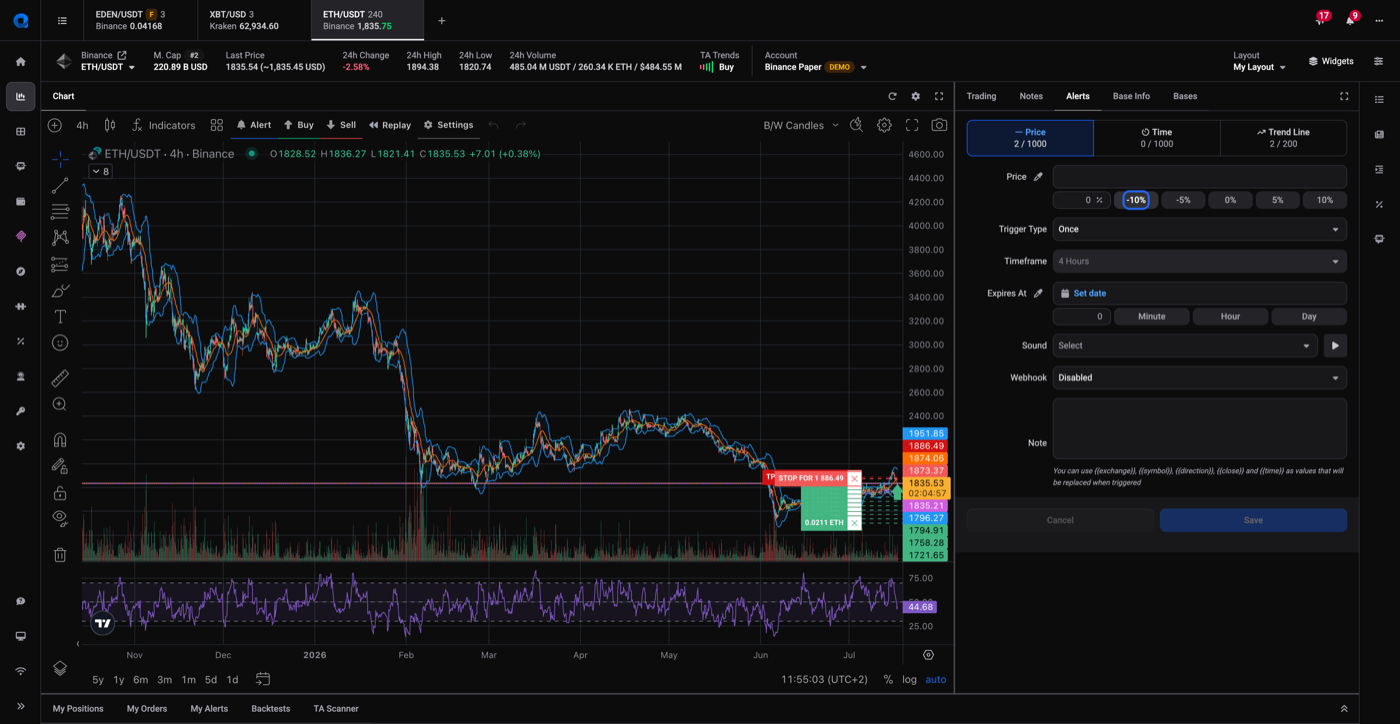Open the quick search lightning magnifier icon
The width and height of the screenshot is (1400, 724).
point(857,125)
